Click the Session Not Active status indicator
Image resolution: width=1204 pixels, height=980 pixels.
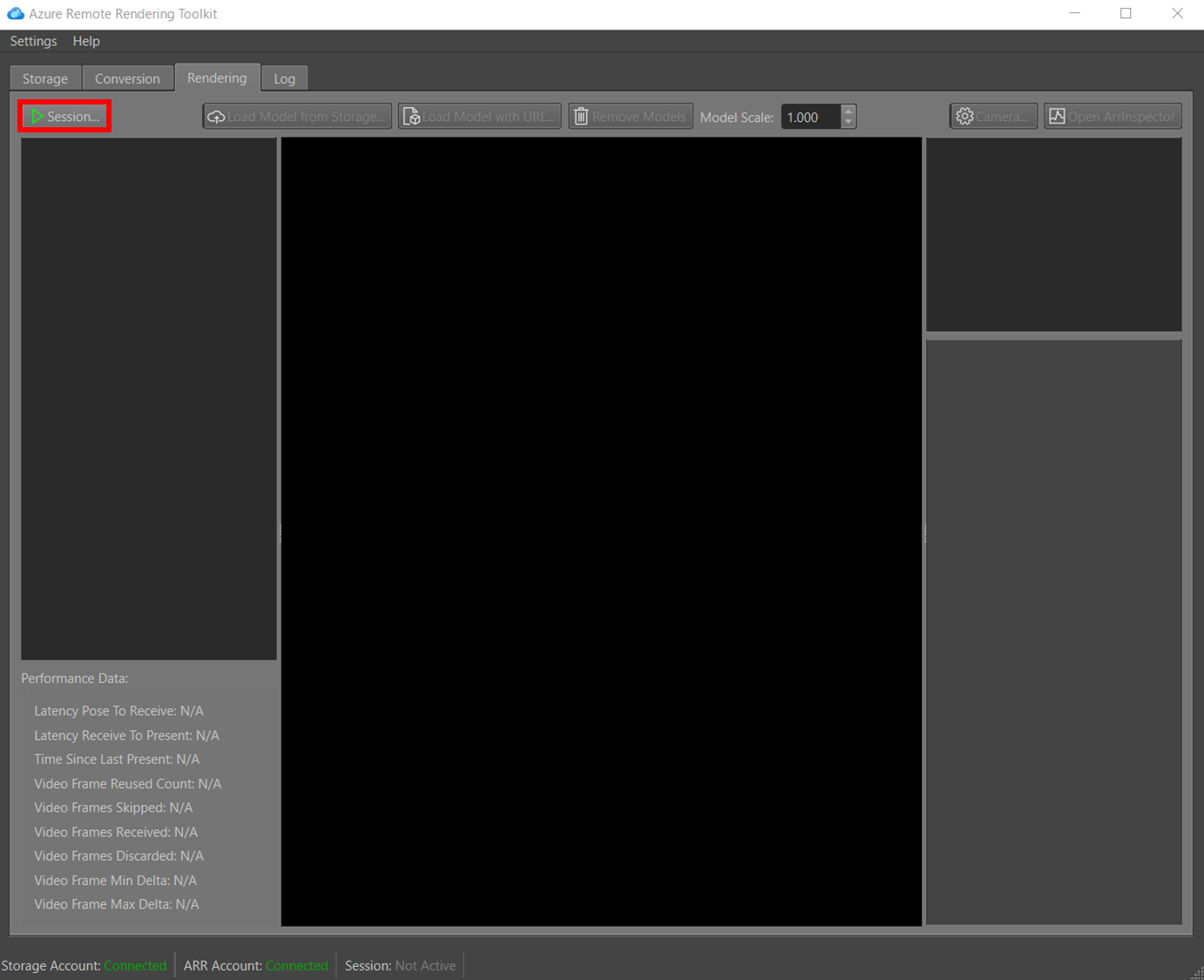coord(400,965)
